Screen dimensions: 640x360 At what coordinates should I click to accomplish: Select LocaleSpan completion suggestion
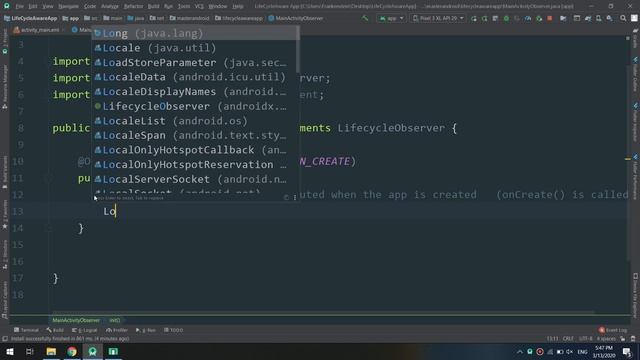click(195, 135)
